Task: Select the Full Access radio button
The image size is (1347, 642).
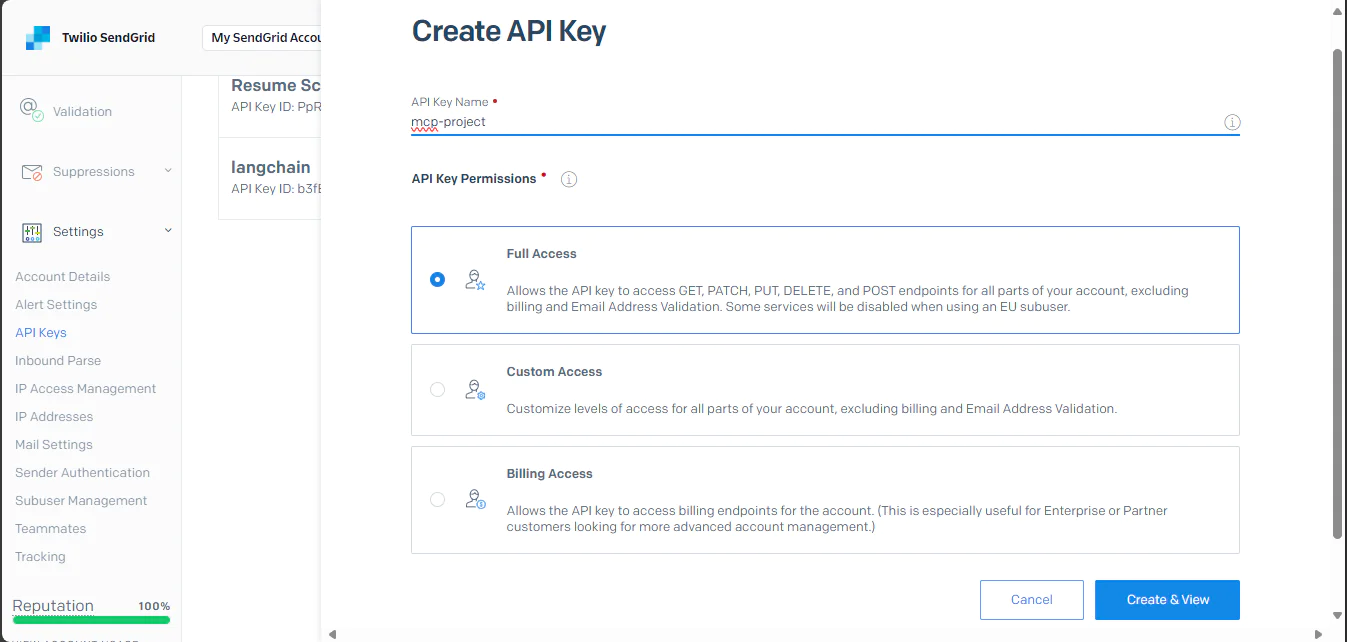Action: coord(437,280)
